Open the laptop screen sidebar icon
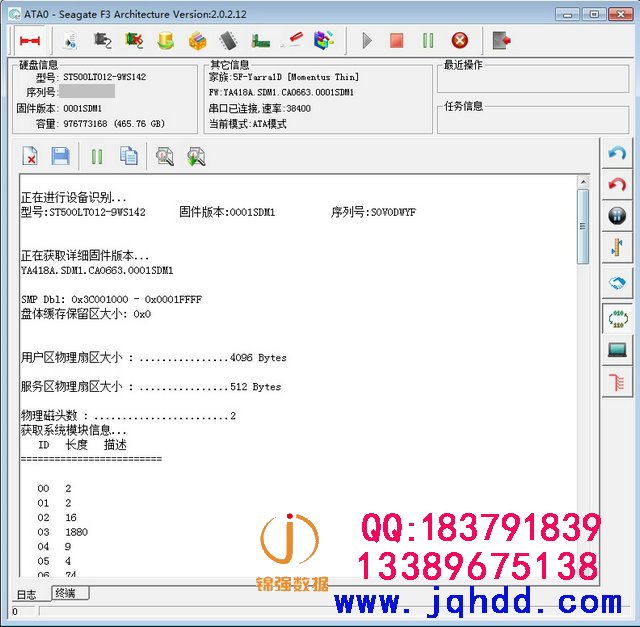This screenshot has width=640, height=627. [617, 350]
